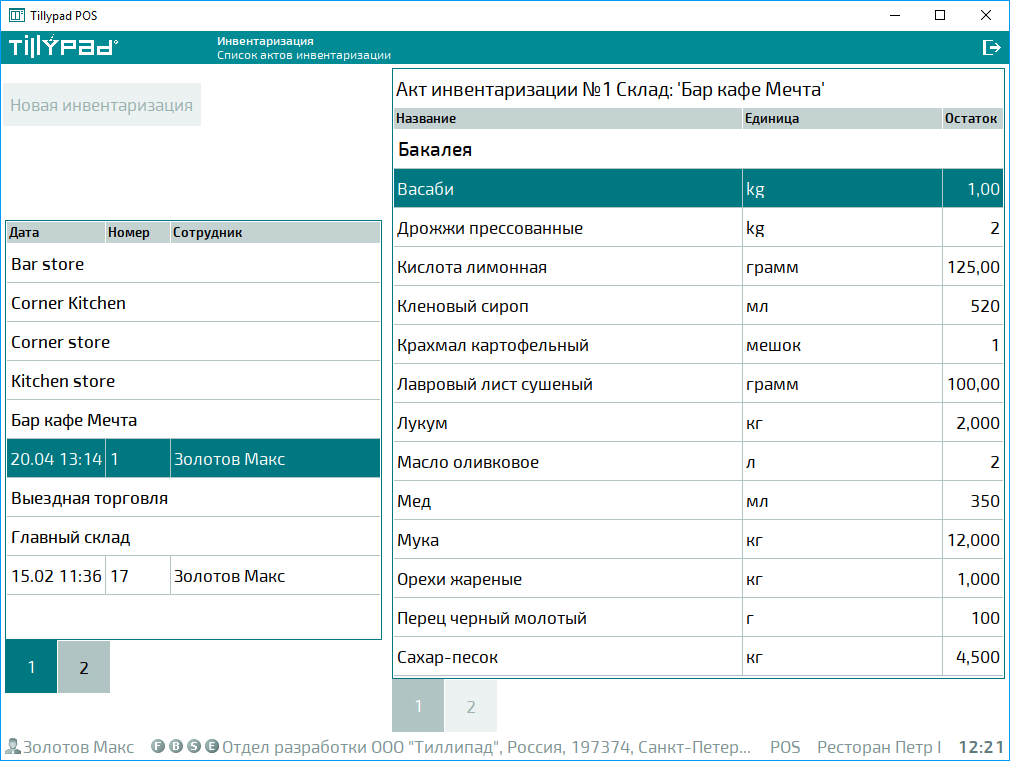
Task: Open act 17 dated 15.02 11:36
Action: (193, 576)
